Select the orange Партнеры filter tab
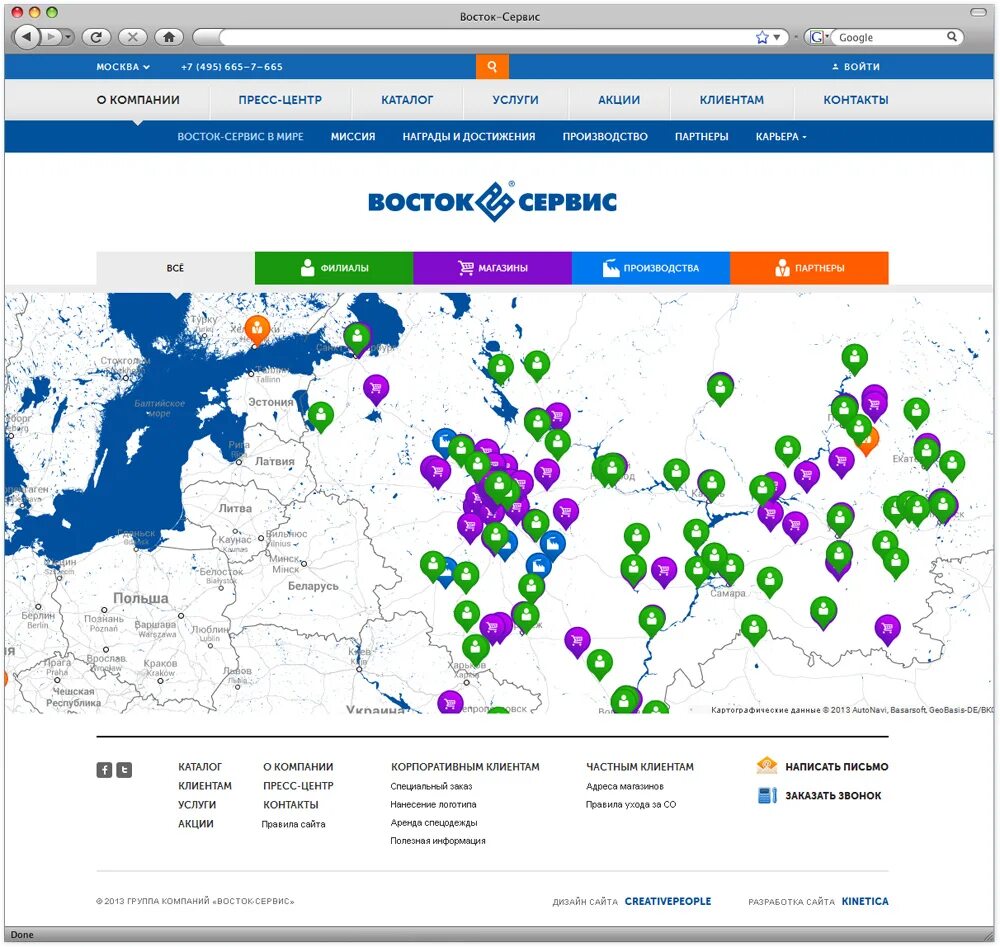Image resolution: width=1000 pixels, height=947 pixels. tap(809, 268)
